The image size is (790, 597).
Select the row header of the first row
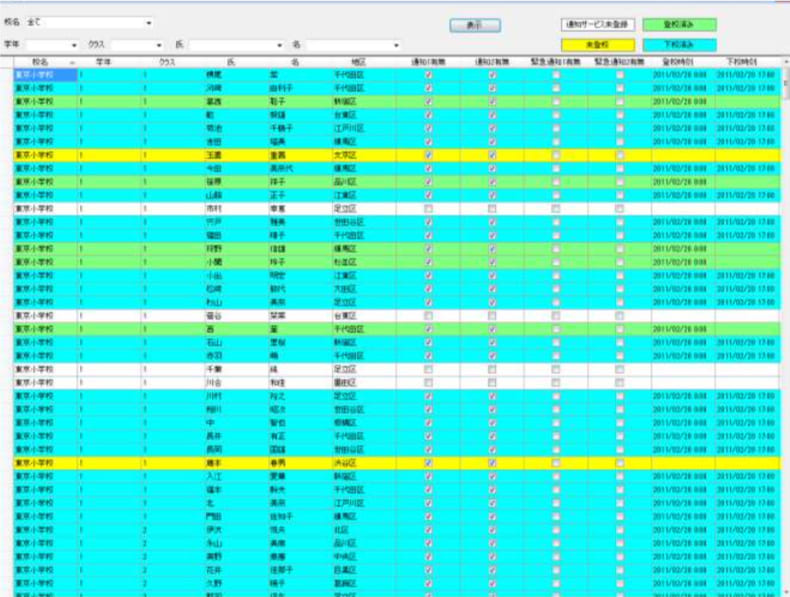point(6,74)
